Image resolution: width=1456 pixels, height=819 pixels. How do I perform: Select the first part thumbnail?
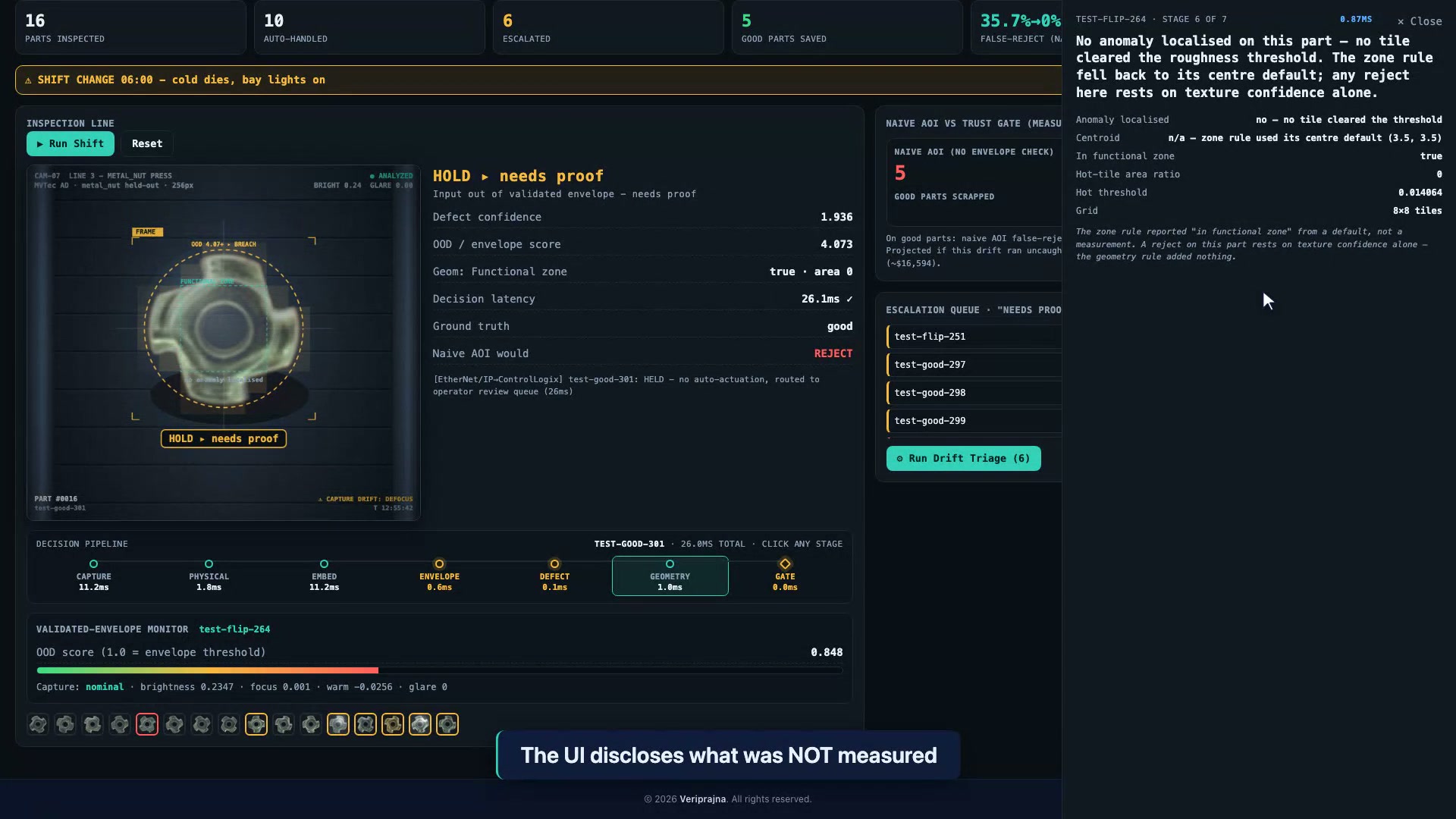pyautogui.click(x=38, y=724)
